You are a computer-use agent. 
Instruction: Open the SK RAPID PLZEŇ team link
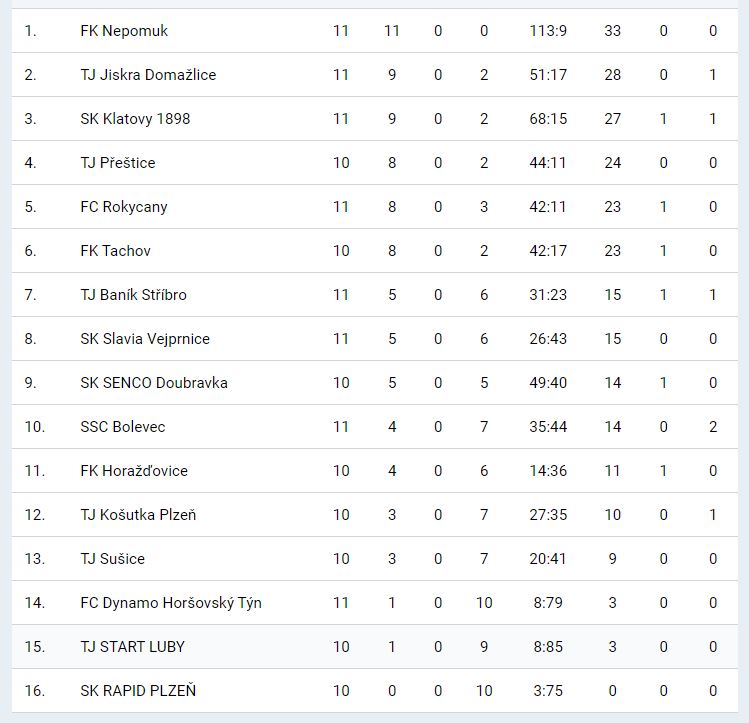[138, 691]
